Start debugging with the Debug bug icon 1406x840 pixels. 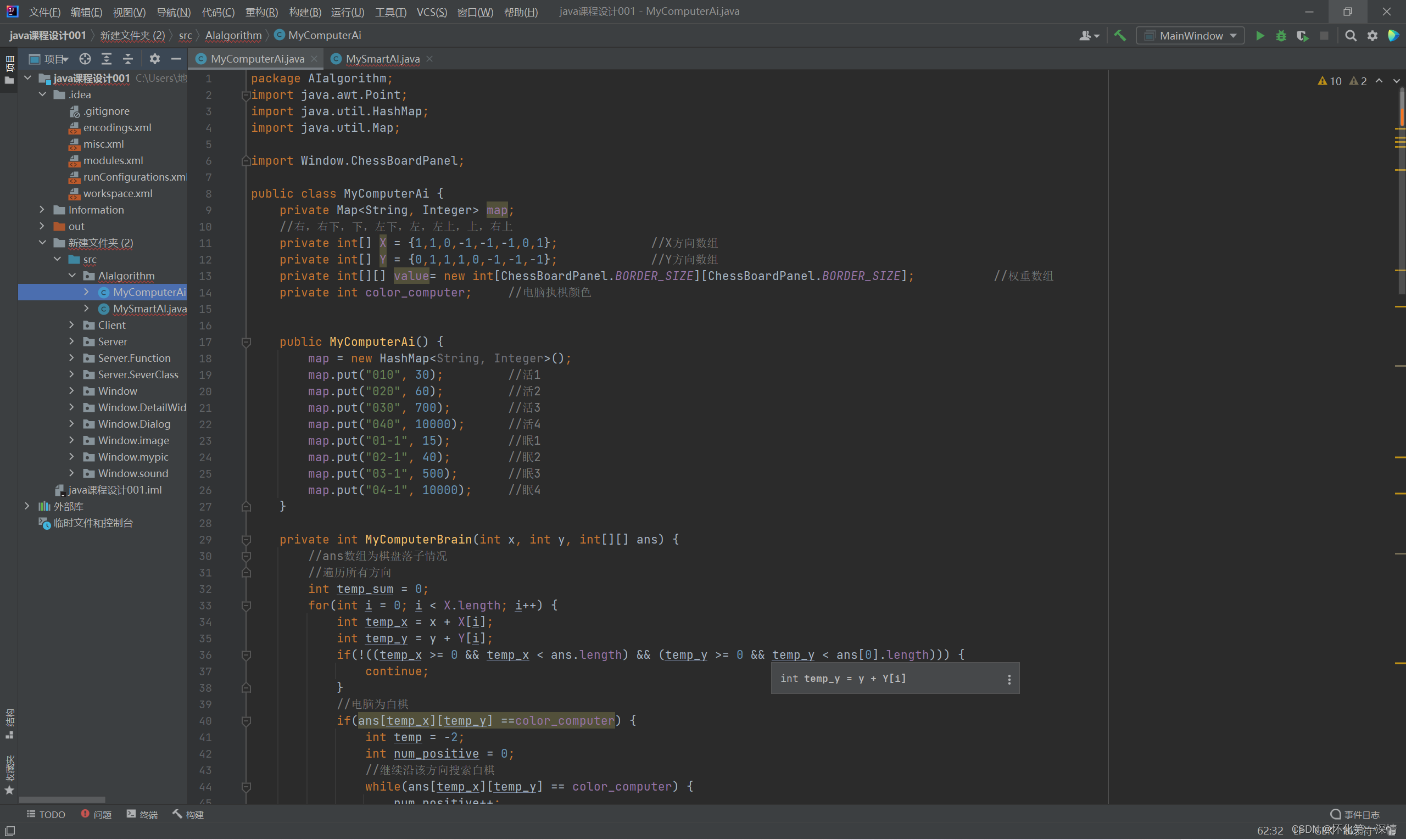(x=1281, y=36)
